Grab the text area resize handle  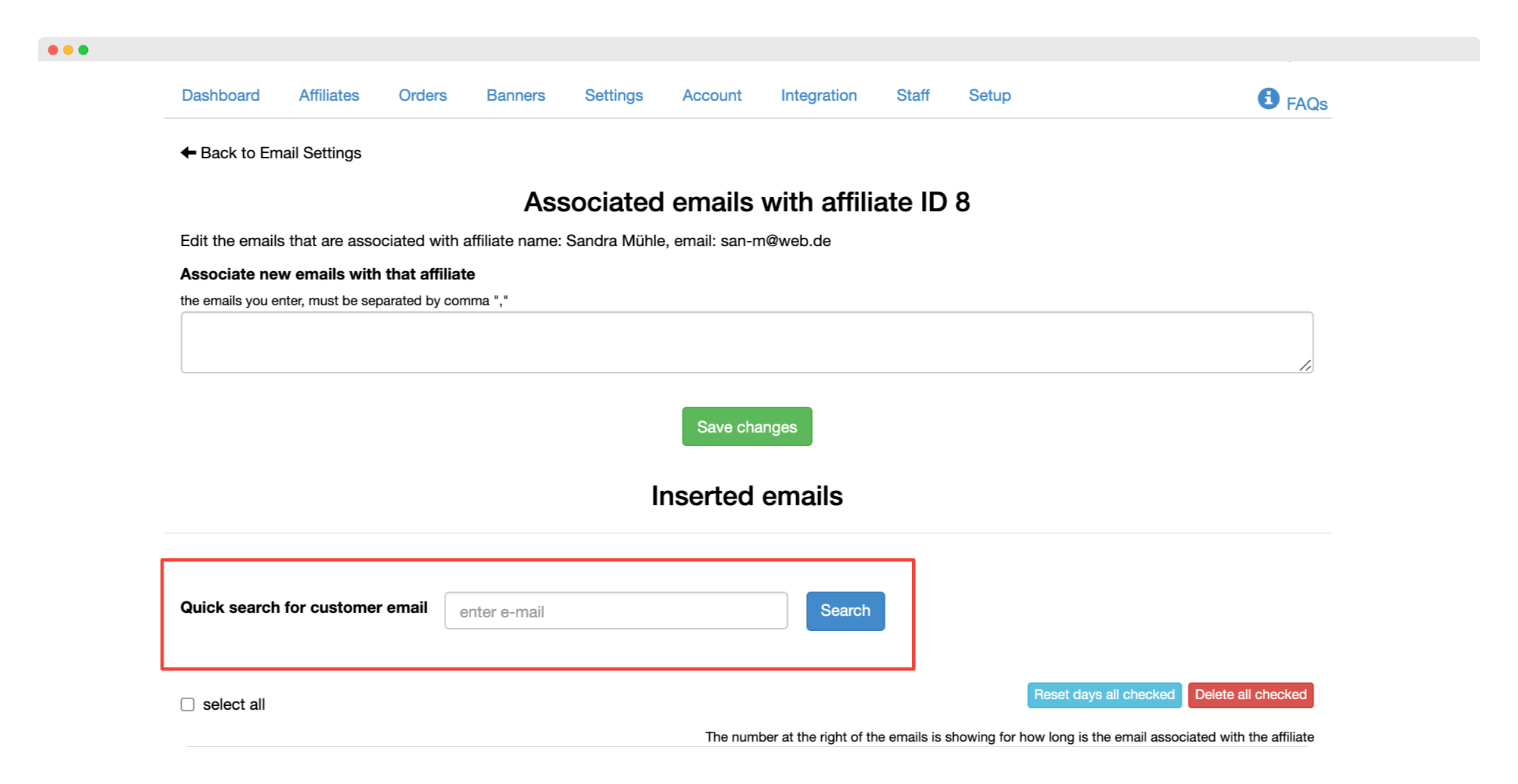[1305, 365]
